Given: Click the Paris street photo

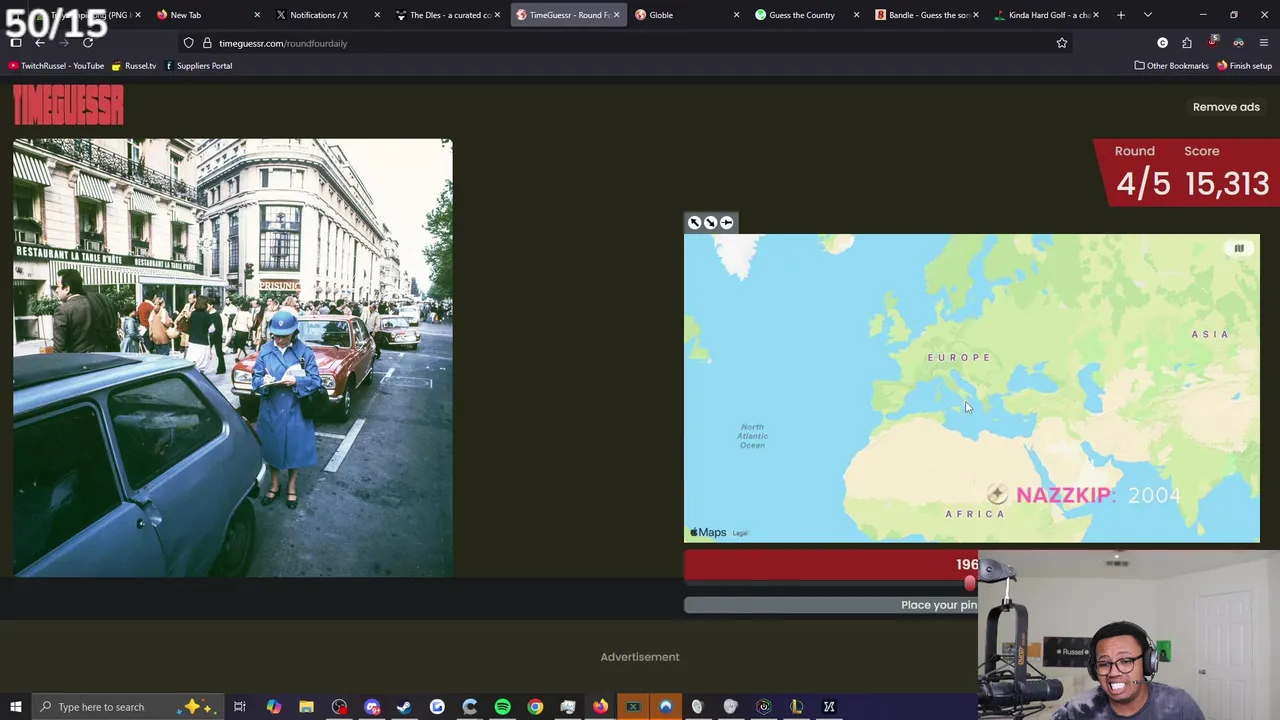Looking at the screenshot, I should [x=232, y=358].
